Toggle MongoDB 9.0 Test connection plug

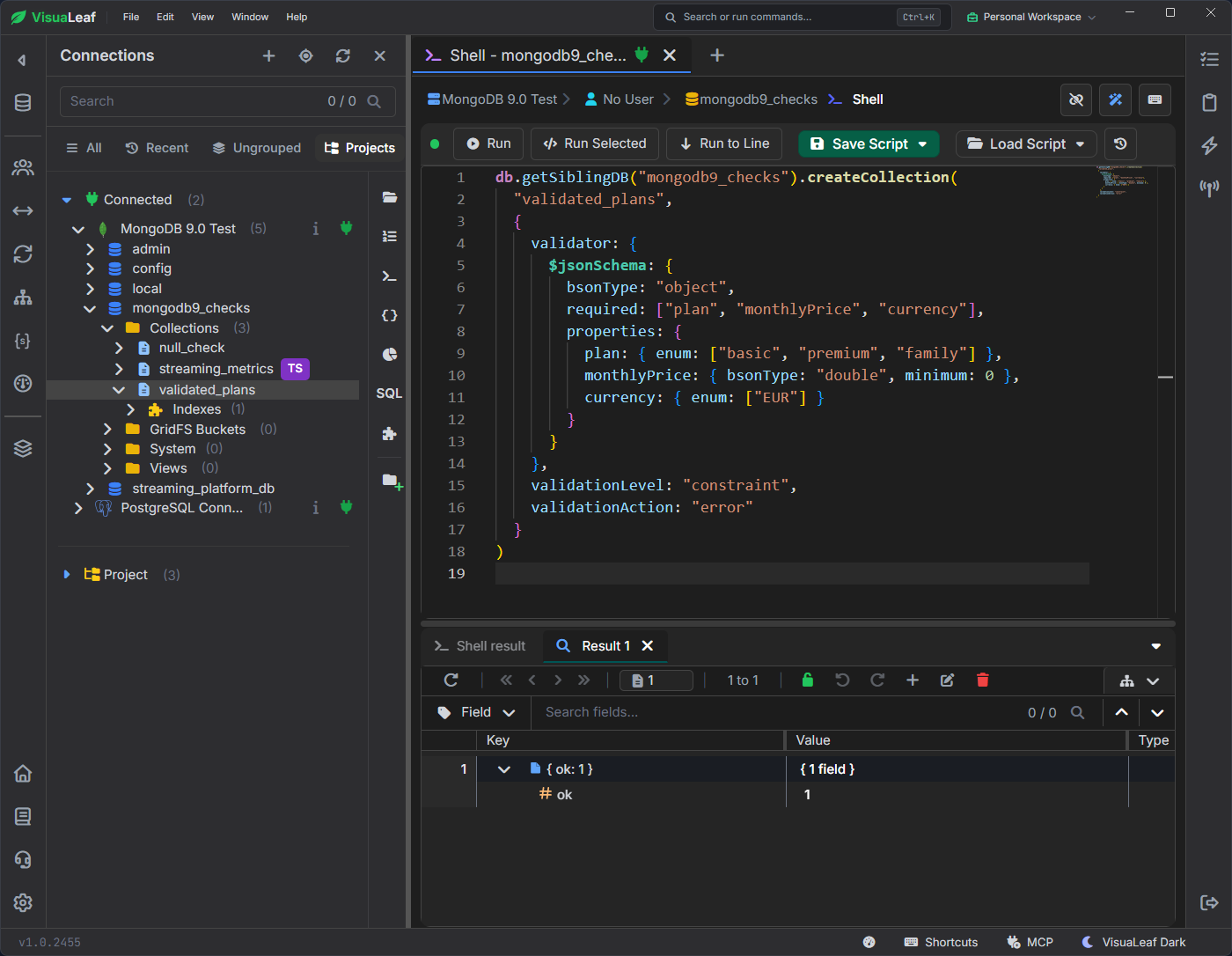347,228
